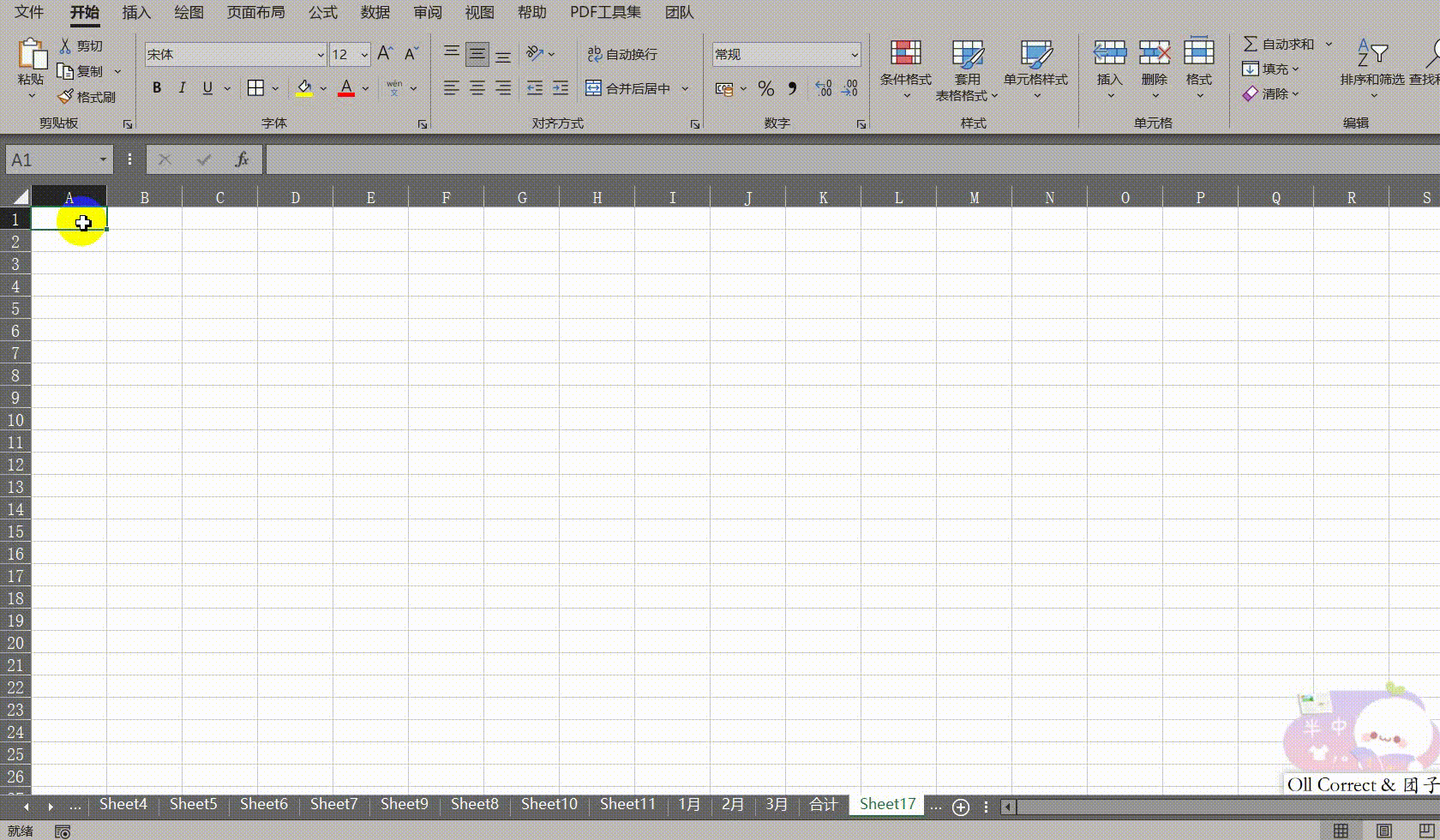Expand fill color dropdown arrow
This screenshot has width=1440, height=840.
click(323, 88)
